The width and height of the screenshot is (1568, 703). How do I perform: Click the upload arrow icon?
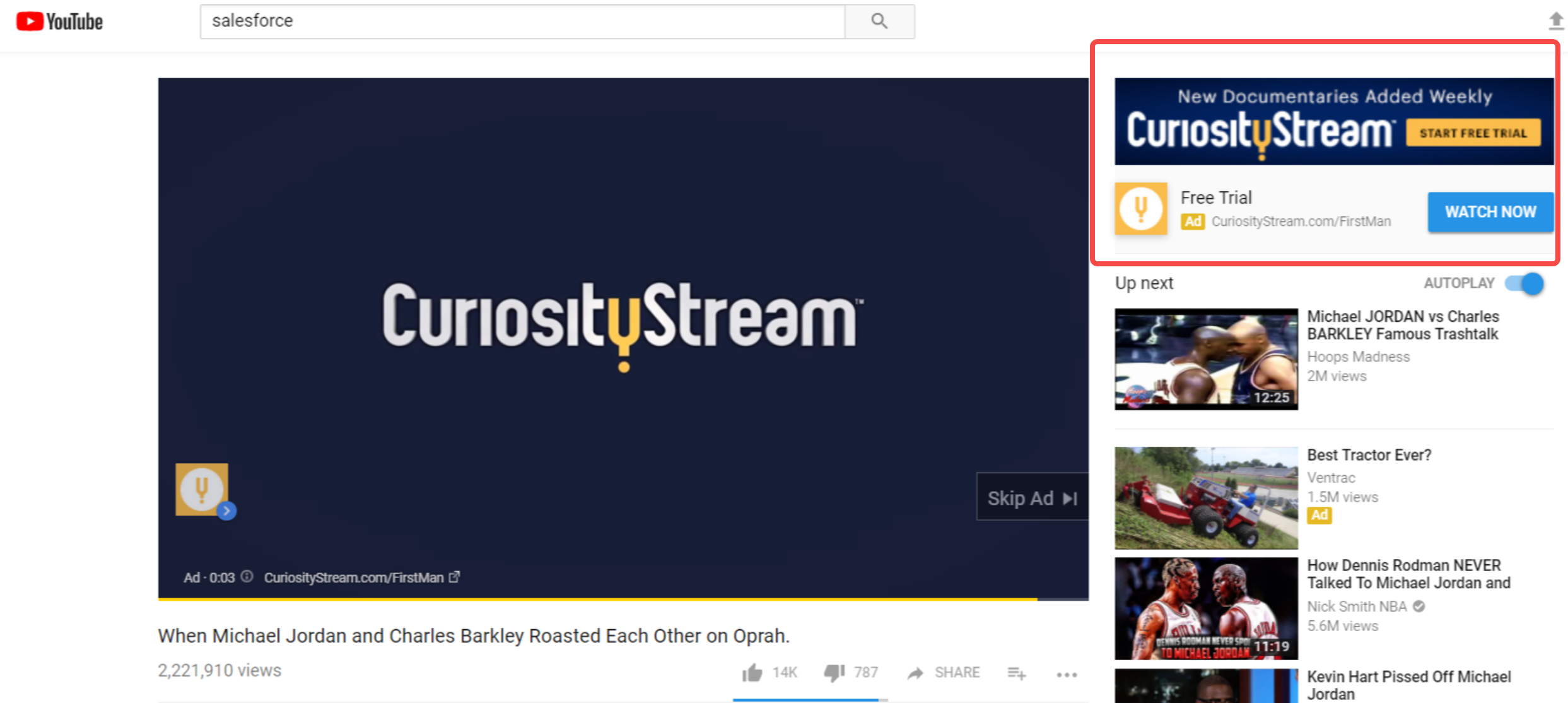click(1555, 21)
